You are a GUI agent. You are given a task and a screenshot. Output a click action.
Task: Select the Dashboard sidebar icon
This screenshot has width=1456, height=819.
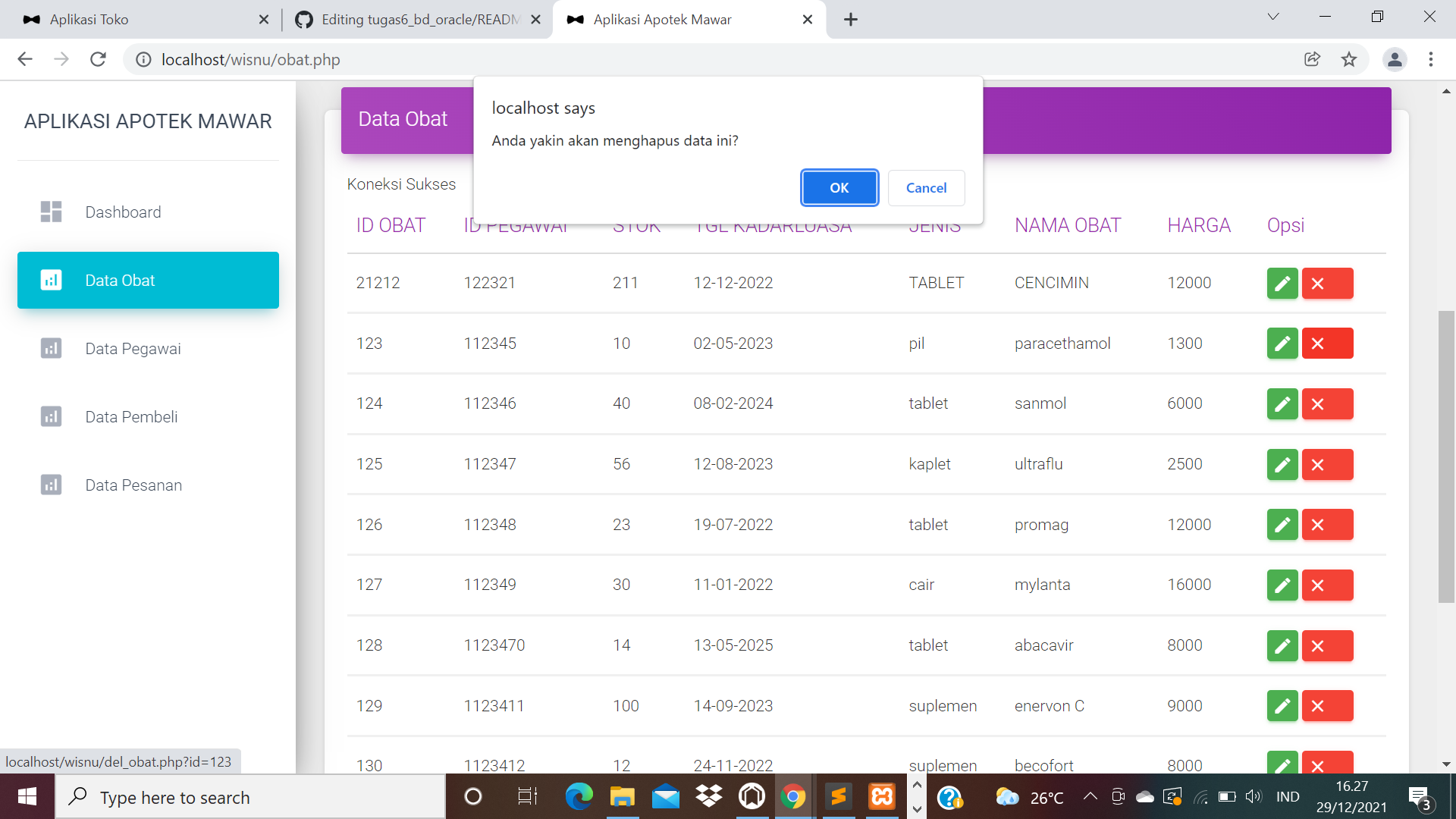tap(51, 212)
